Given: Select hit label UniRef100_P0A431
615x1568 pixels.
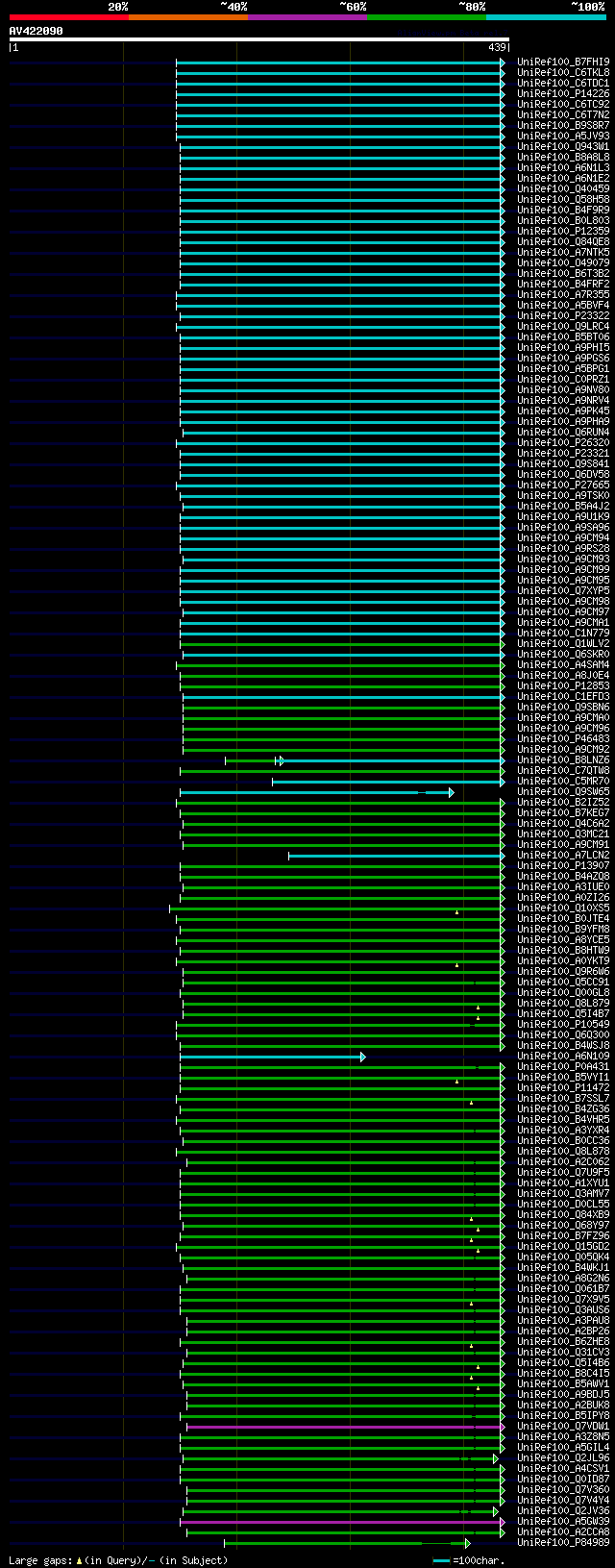Looking at the screenshot, I should (x=563, y=1067).
